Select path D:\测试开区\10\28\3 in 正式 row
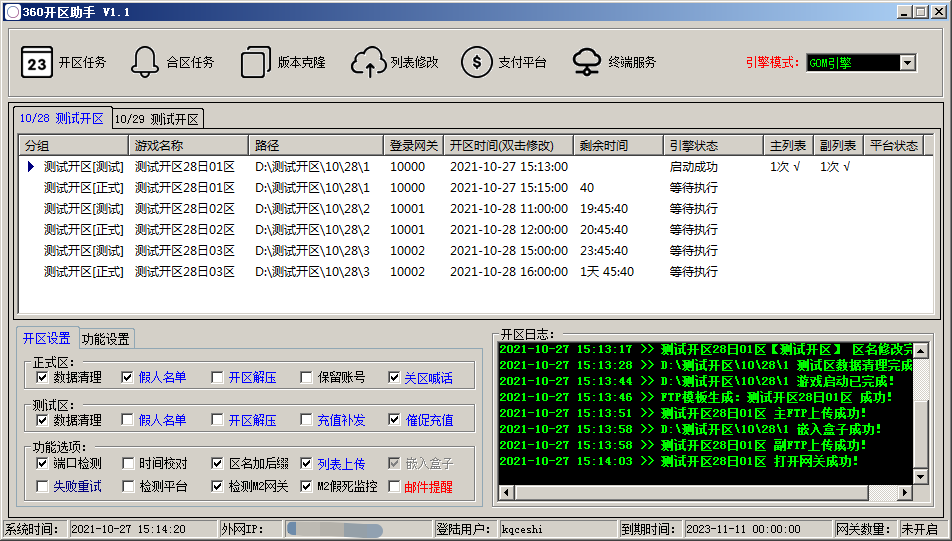Image resolution: width=952 pixels, height=541 pixels. coord(312,271)
